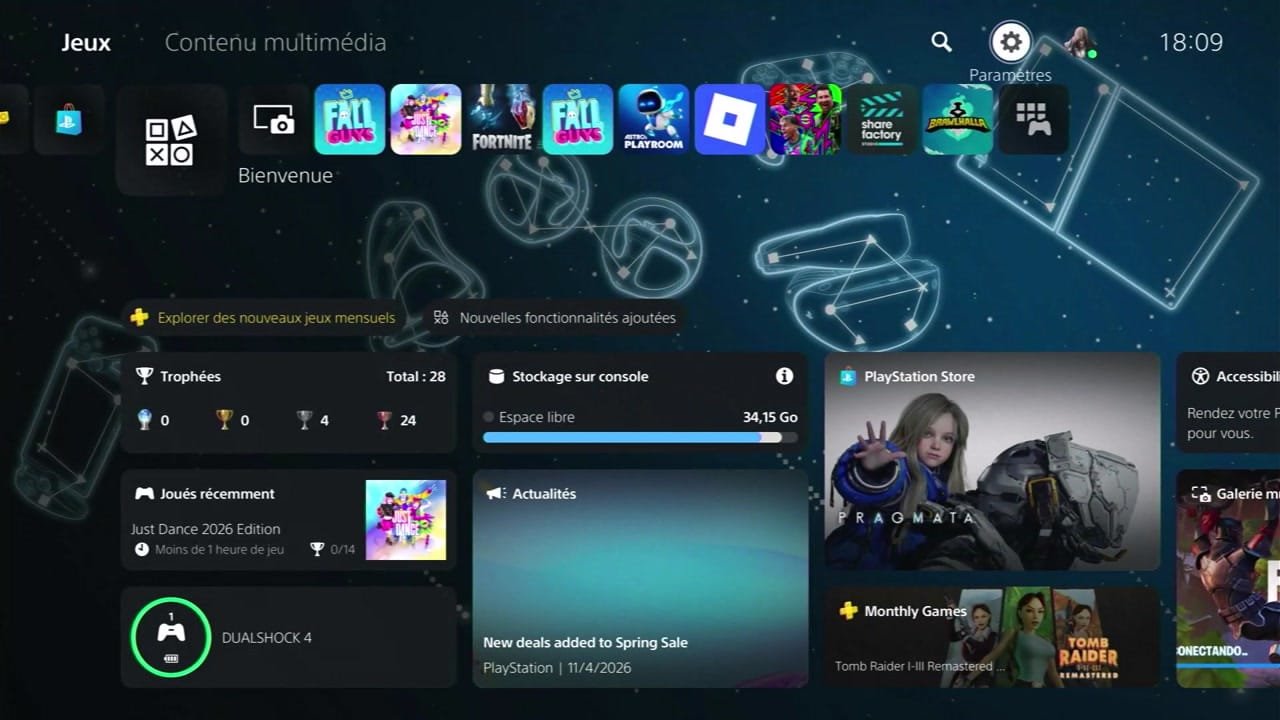Image resolution: width=1280 pixels, height=720 pixels.
Task: Switch to the Jeux tab
Action: [86, 42]
